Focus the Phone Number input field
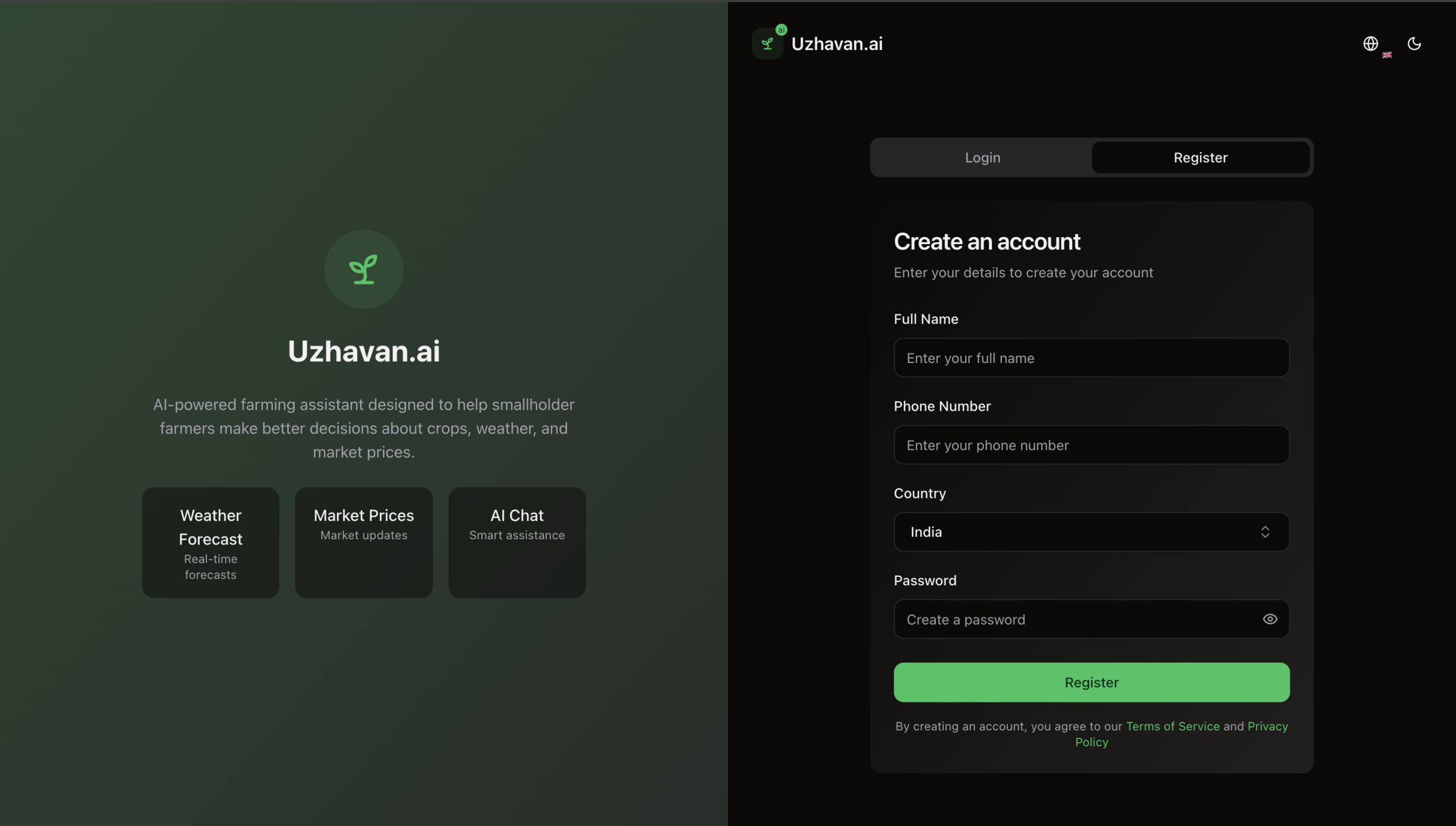 pos(1091,445)
